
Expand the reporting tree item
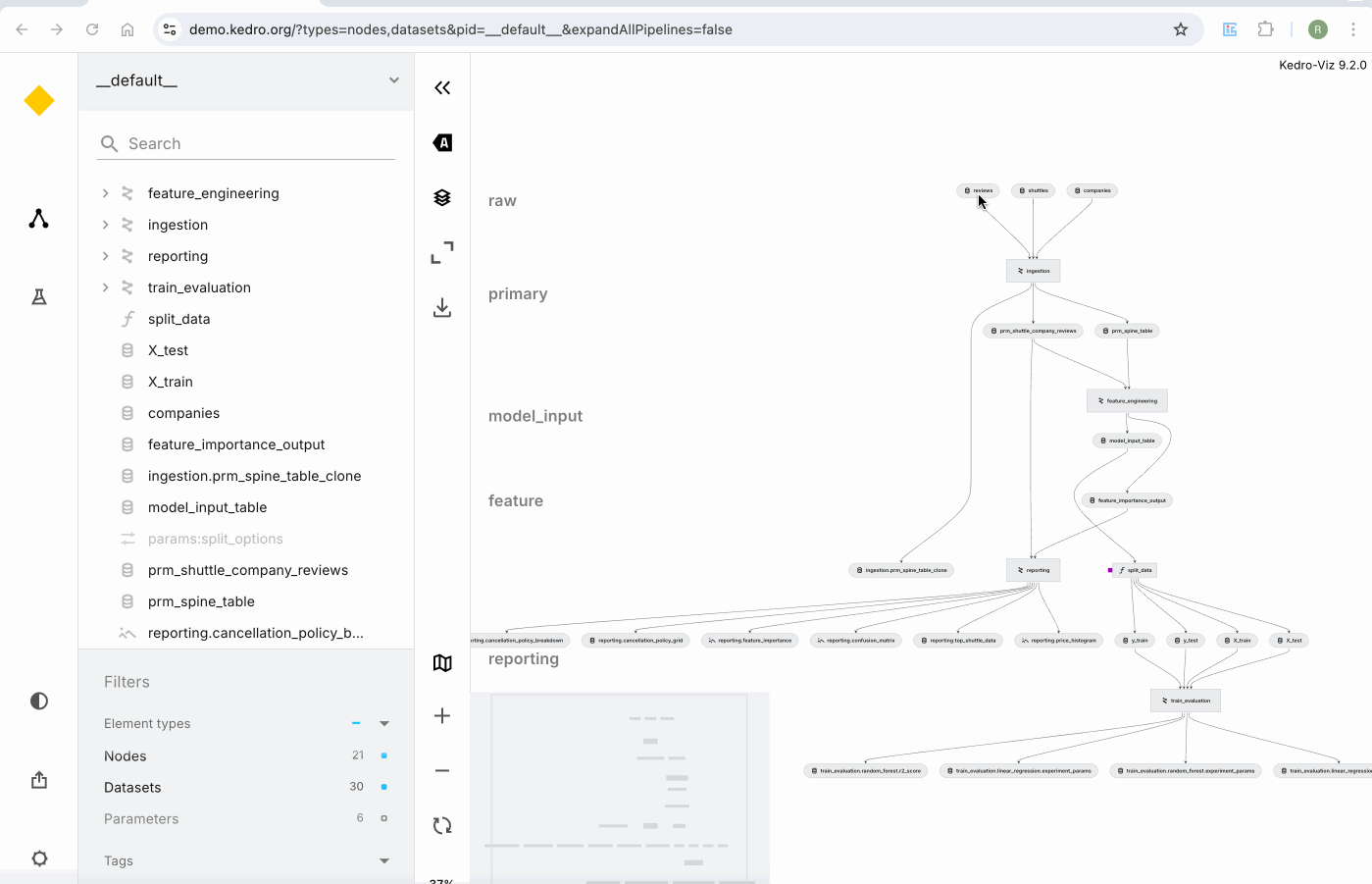tap(105, 256)
